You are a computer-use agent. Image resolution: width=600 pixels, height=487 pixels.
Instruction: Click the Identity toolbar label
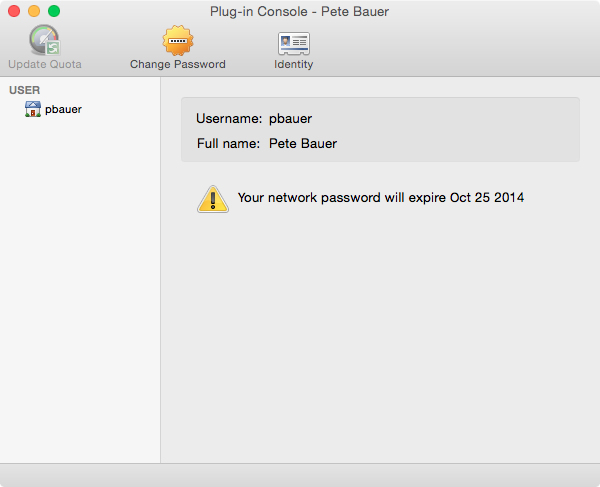tap(293, 64)
